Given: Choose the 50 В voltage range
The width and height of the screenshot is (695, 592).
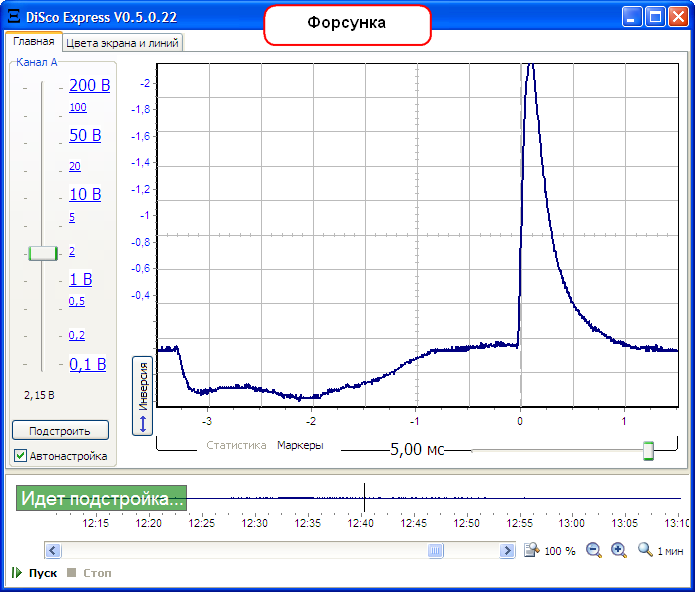Looking at the screenshot, I should tap(85, 136).
